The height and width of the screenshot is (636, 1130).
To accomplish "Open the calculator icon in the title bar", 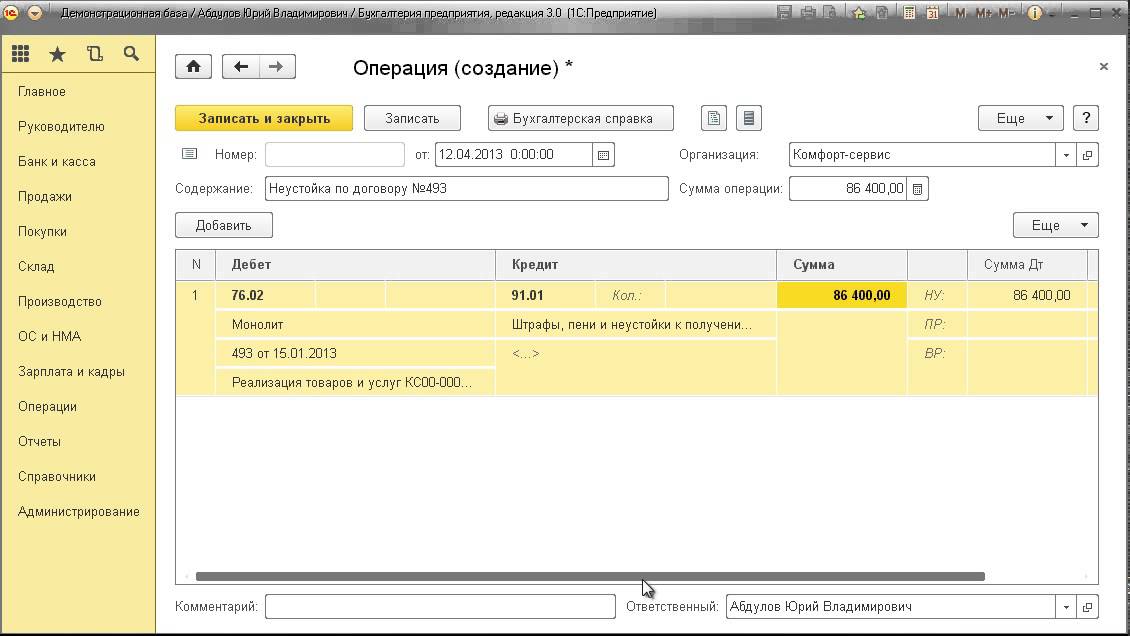I will pos(909,13).
